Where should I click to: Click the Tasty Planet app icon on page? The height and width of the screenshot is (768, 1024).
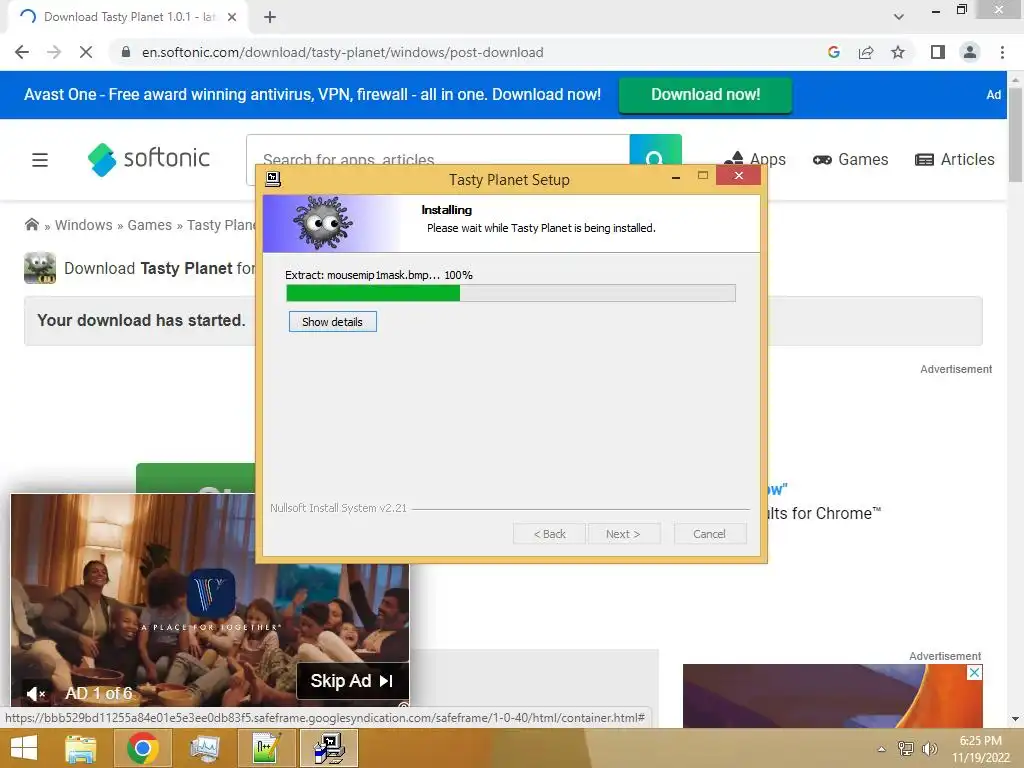click(40, 268)
